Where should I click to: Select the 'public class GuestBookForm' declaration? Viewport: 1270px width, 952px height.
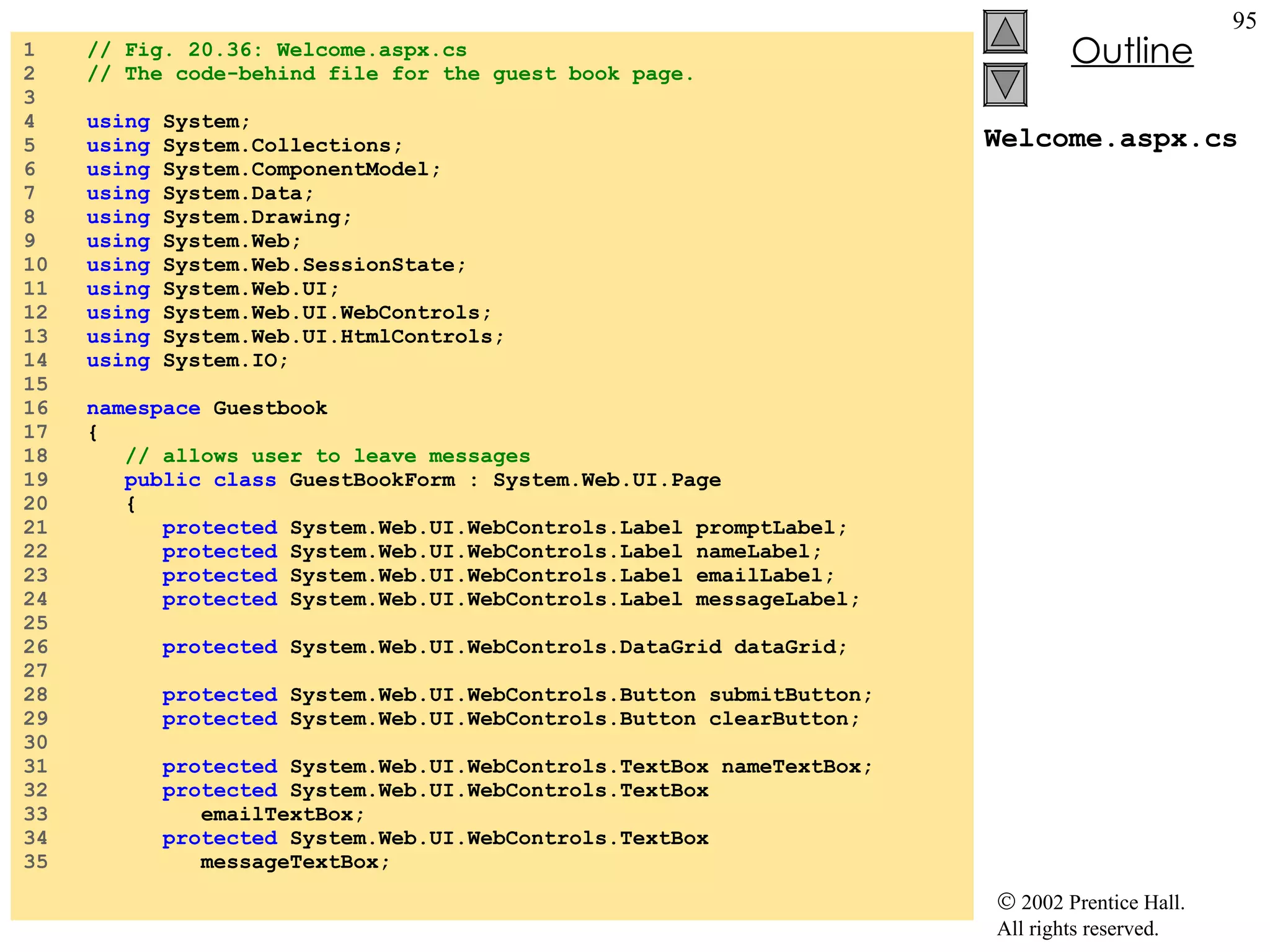422,480
